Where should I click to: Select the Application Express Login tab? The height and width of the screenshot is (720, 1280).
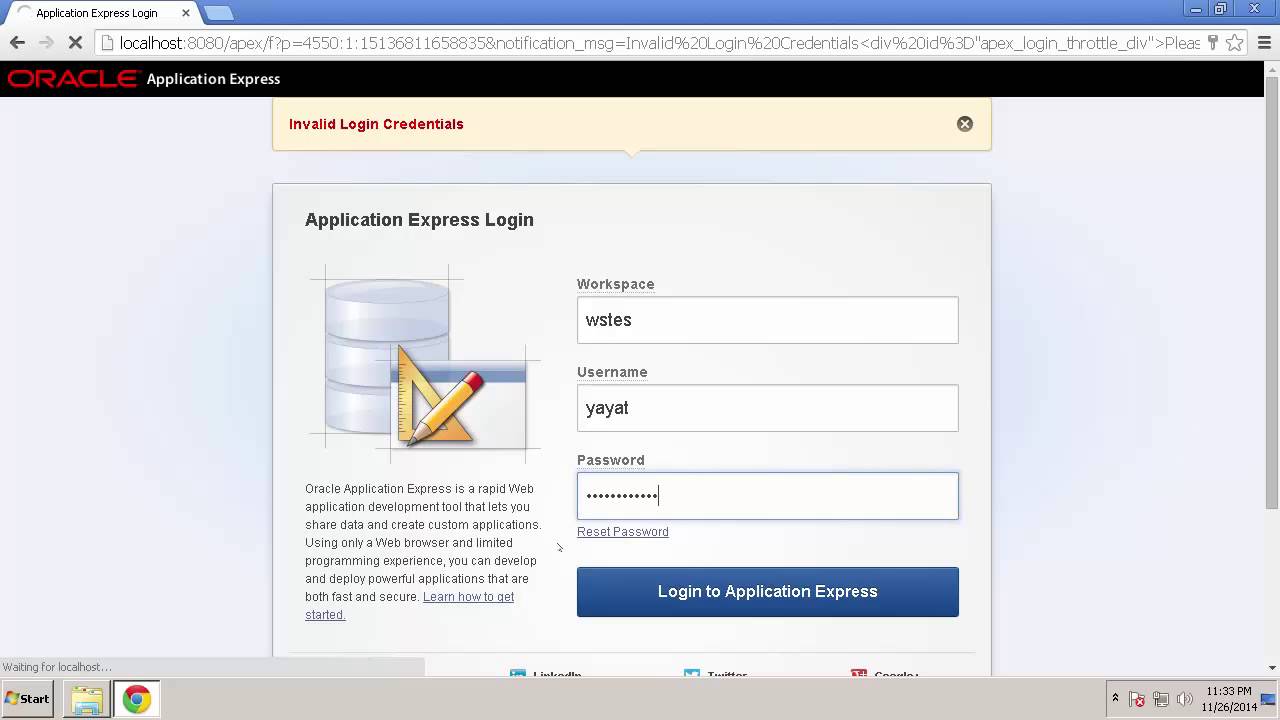pyautogui.click(x=102, y=13)
